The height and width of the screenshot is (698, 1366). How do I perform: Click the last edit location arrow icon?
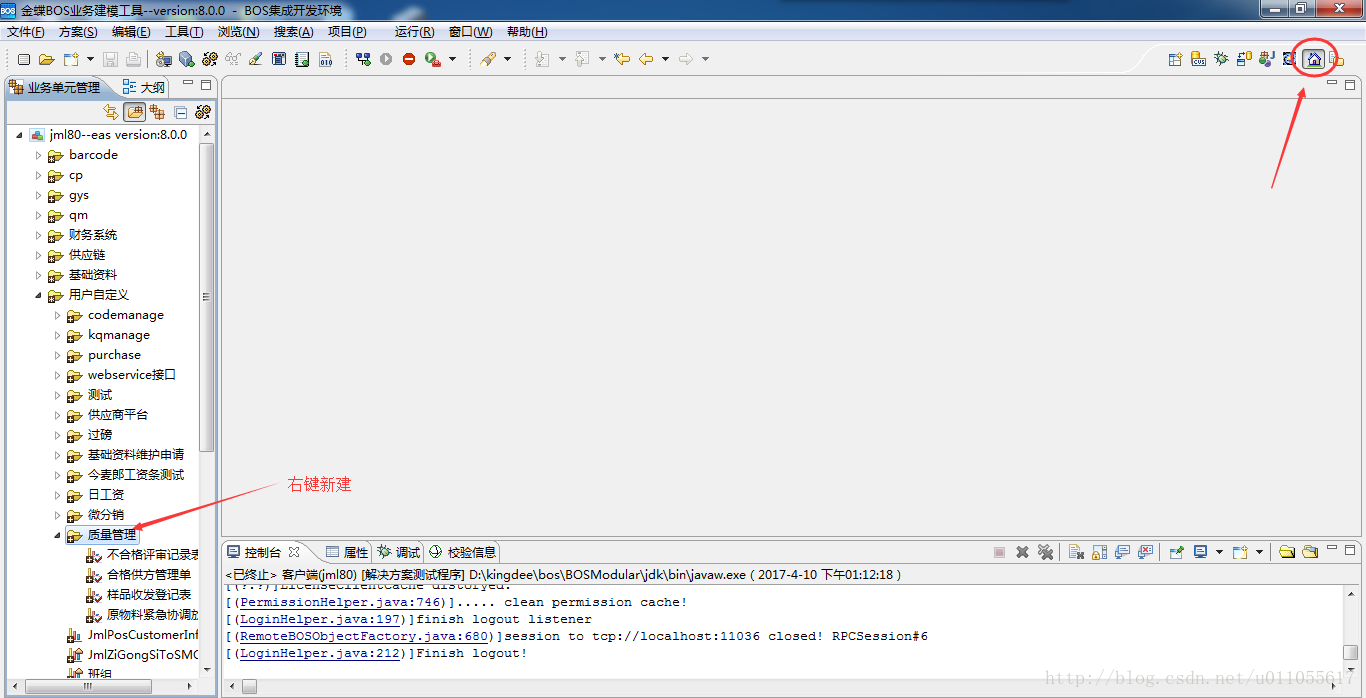(622, 60)
